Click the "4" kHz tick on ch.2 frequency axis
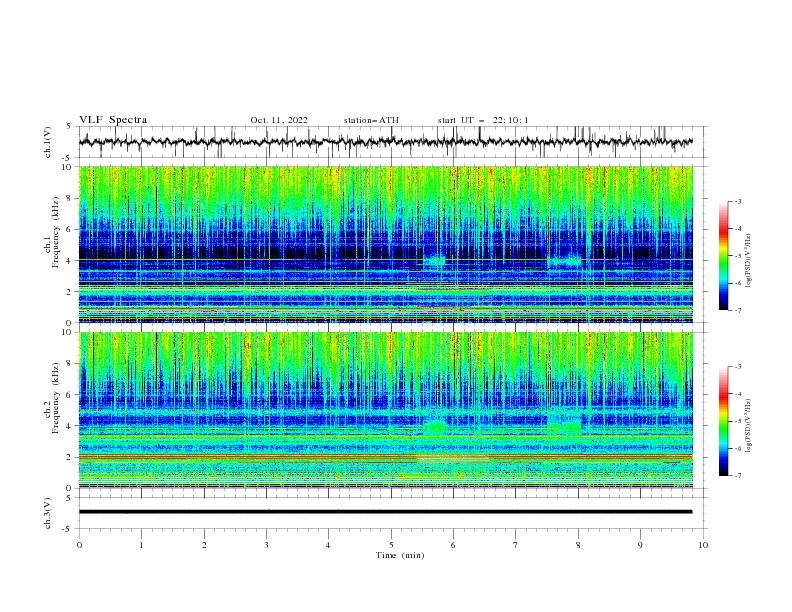792x612 pixels. pos(70,426)
